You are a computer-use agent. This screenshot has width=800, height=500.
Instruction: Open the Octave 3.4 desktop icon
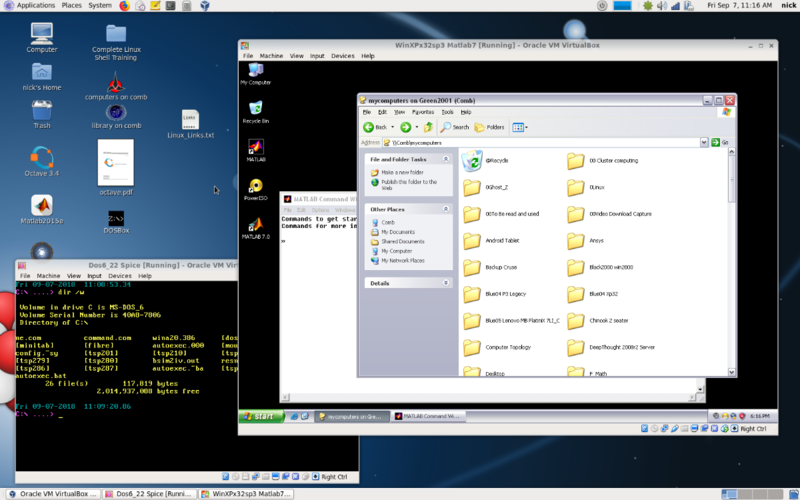click(x=41, y=158)
